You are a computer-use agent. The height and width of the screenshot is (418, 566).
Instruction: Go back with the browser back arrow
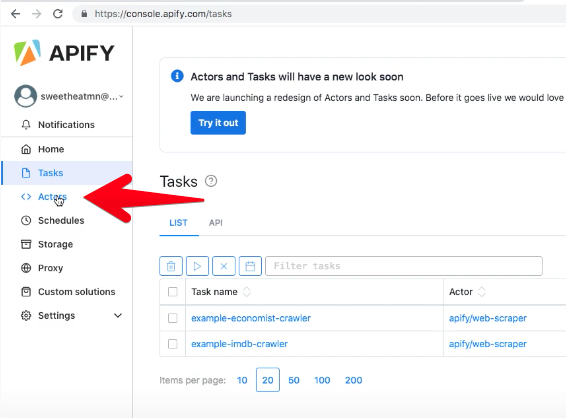(x=16, y=14)
